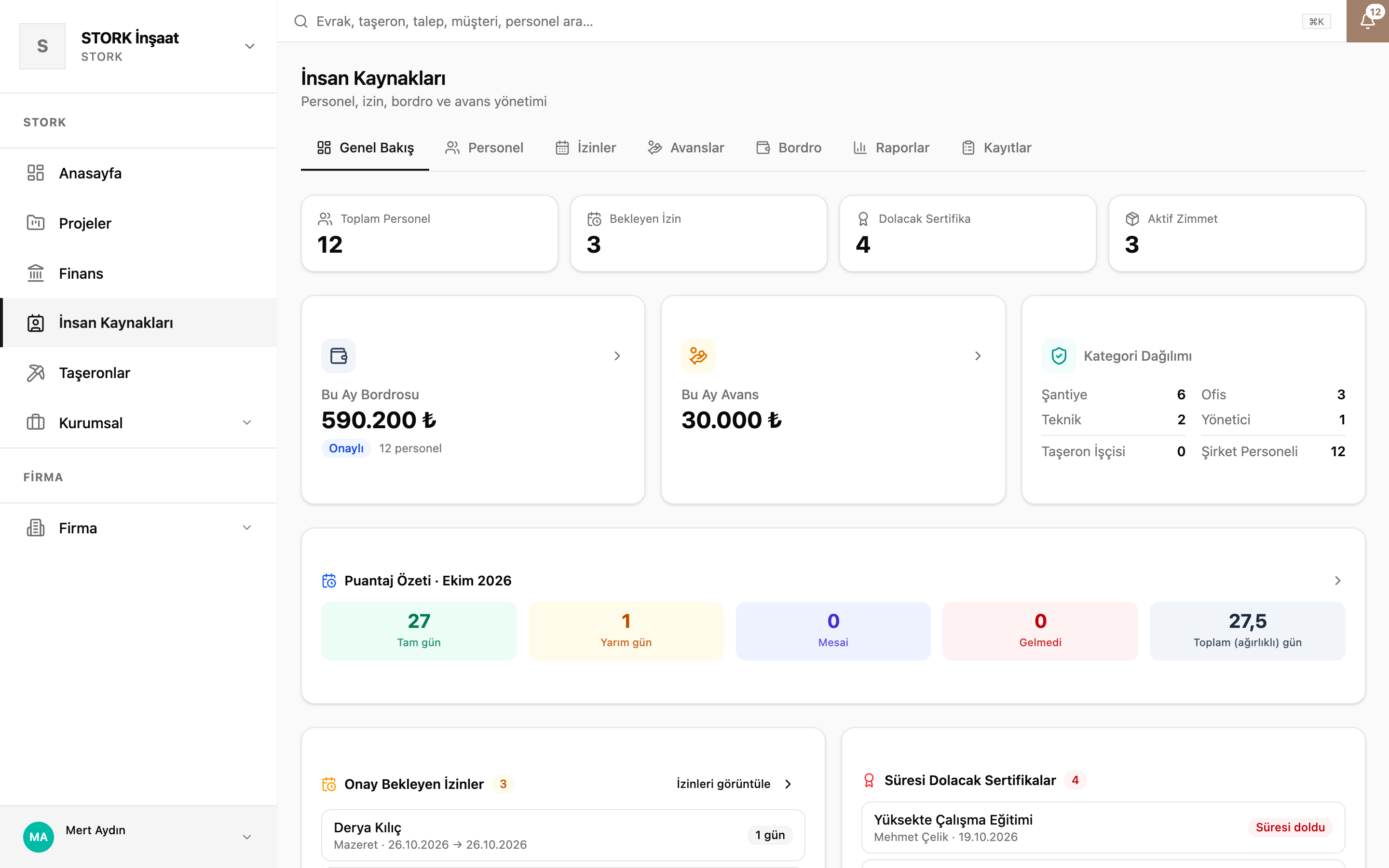Click the Kategori Dağılımı shield icon
The width and height of the screenshot is (1389, 868).
(x=1059, y=356)
